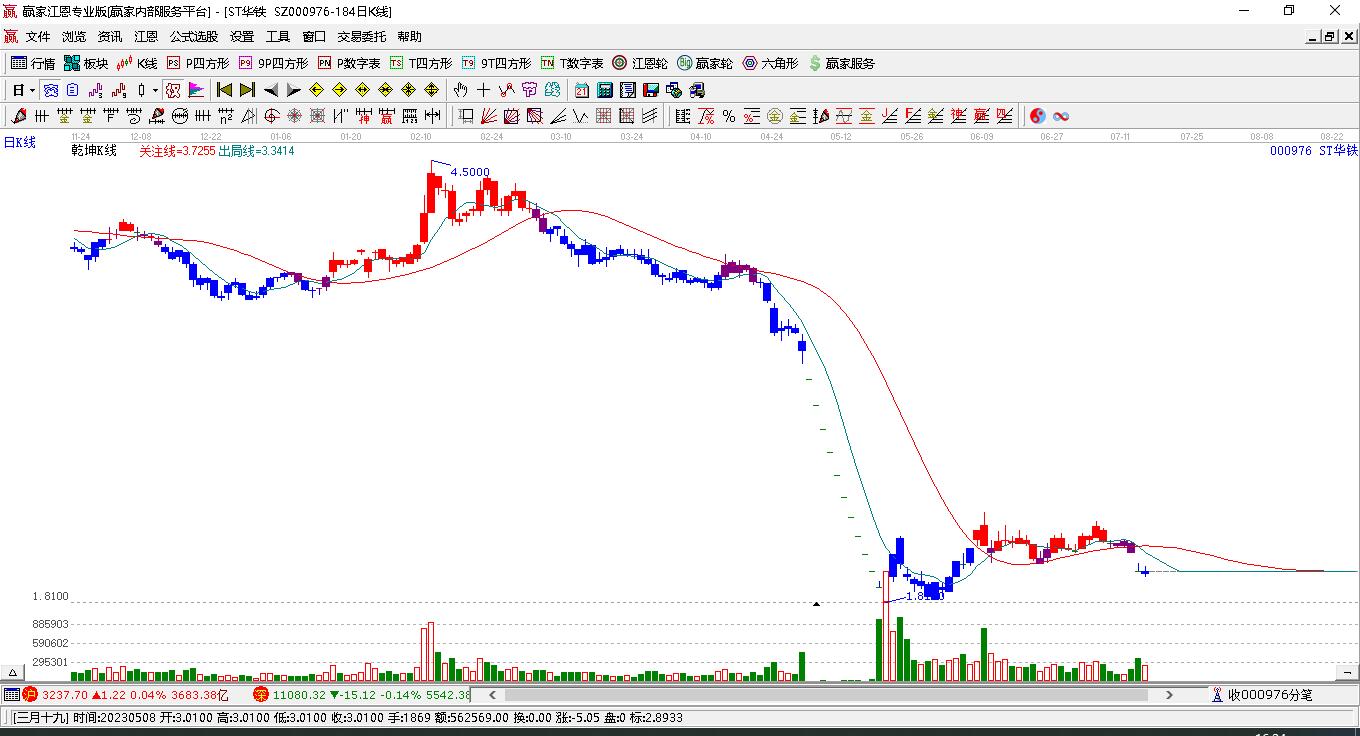The height and width of the screenshot is (736, 1360).
Task: Open the P四方形 tool
Action: pos(197,63)
